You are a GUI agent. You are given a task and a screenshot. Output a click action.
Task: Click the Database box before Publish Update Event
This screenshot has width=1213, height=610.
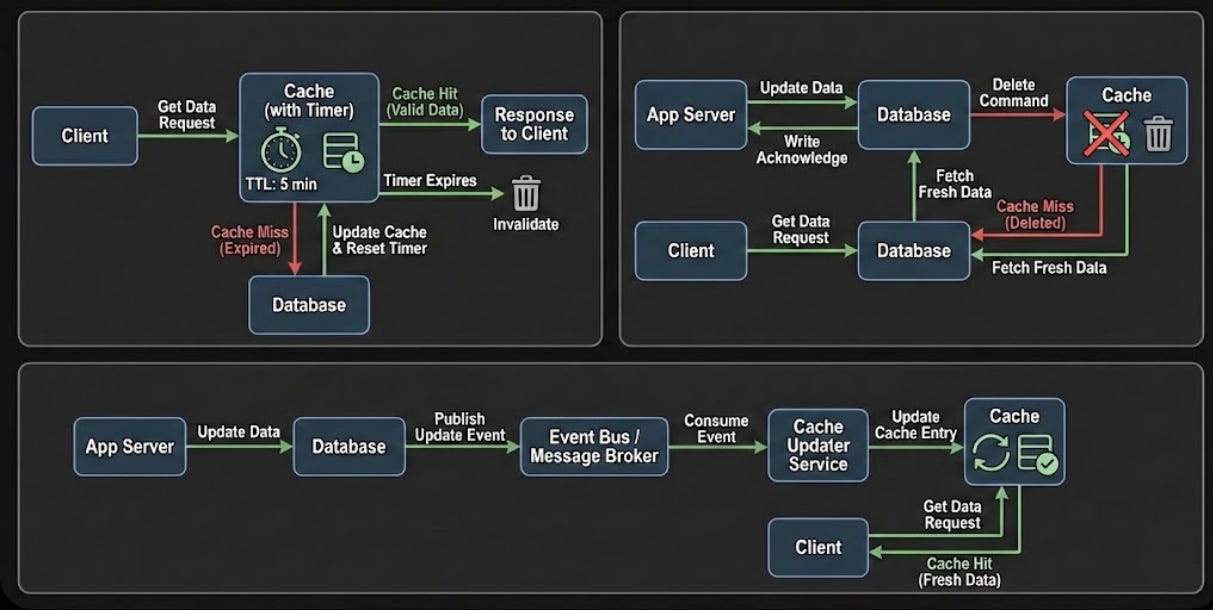click(349, 446)
